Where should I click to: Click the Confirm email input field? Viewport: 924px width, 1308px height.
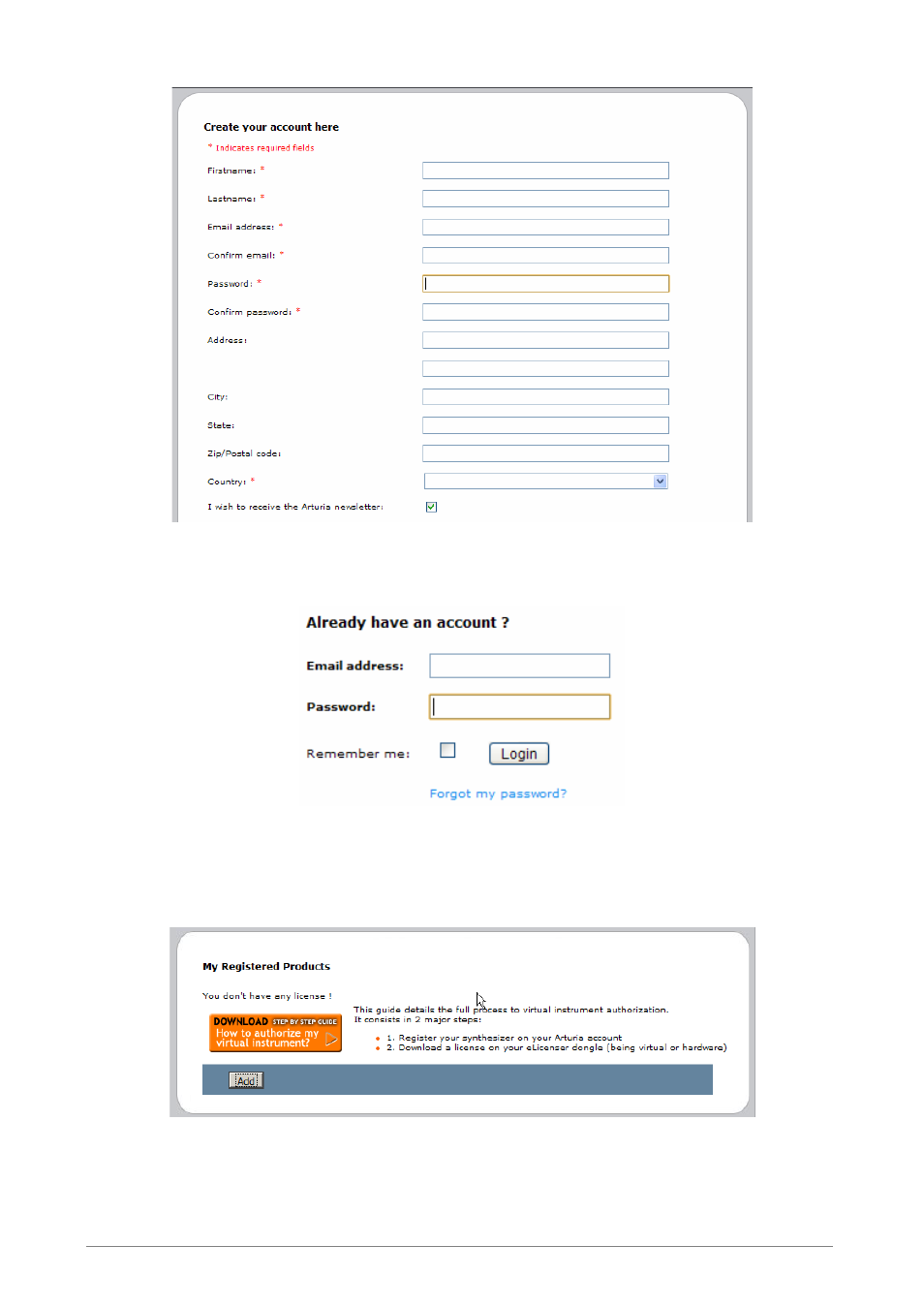coord(545,256)
